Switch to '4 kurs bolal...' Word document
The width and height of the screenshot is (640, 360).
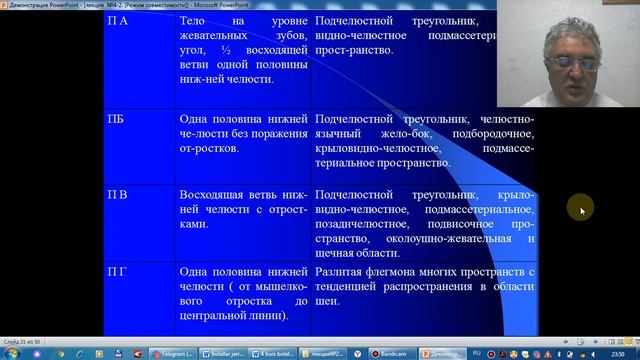pyautogui.click(x=273, y=354)
